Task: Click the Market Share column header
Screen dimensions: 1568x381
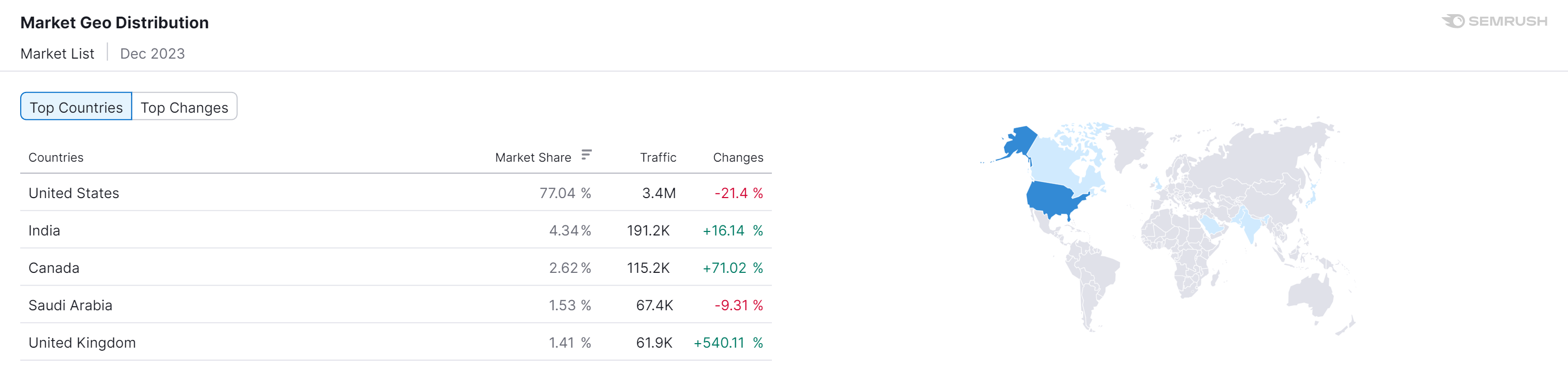Action: tap(533, 157)
